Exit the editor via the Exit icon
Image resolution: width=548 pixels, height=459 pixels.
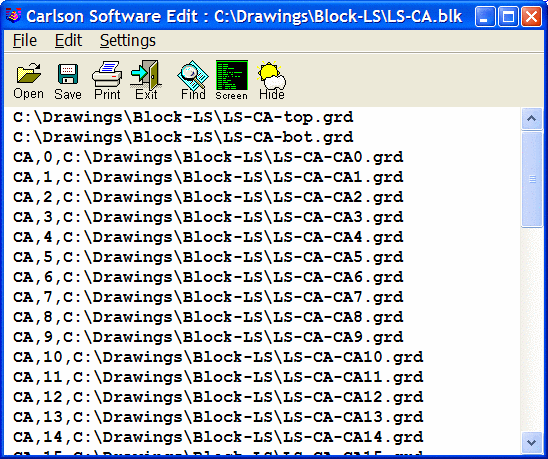point(146,80)
